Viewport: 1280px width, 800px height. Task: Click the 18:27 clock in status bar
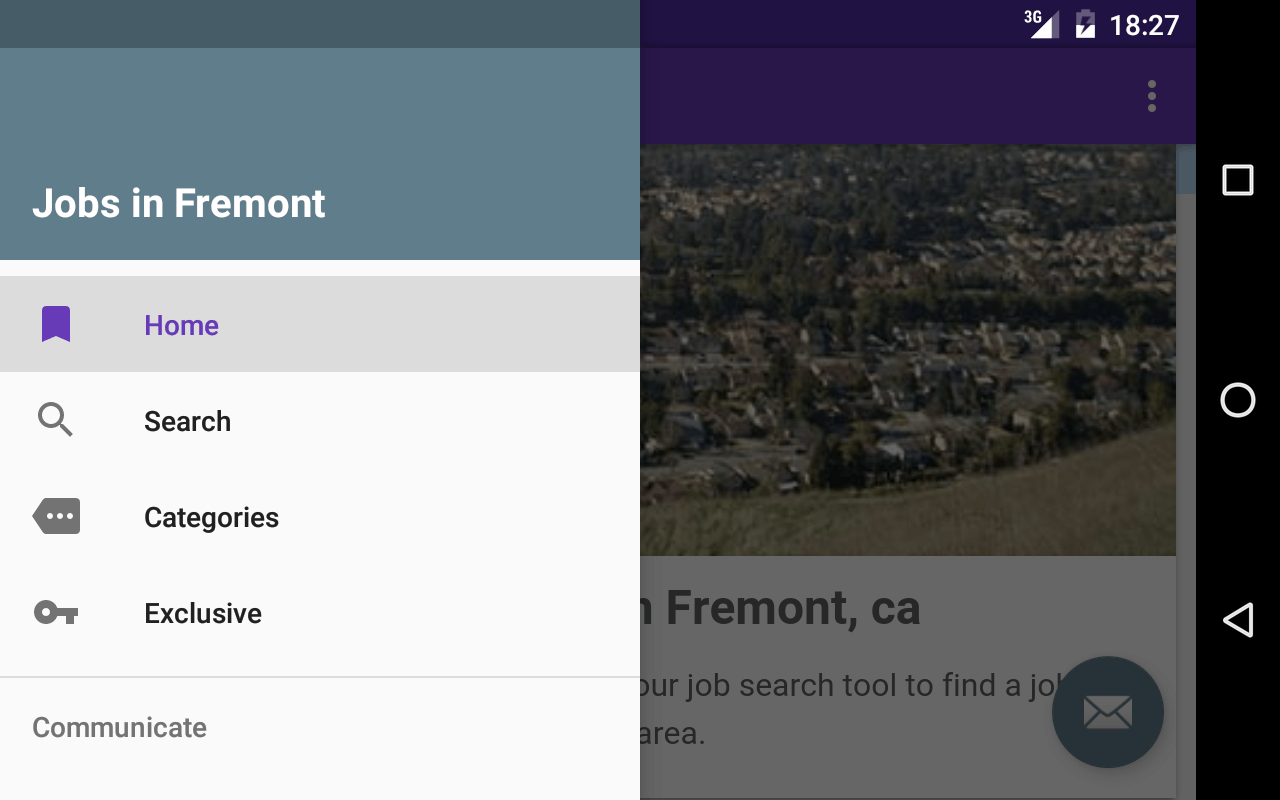pos(1144,25)
